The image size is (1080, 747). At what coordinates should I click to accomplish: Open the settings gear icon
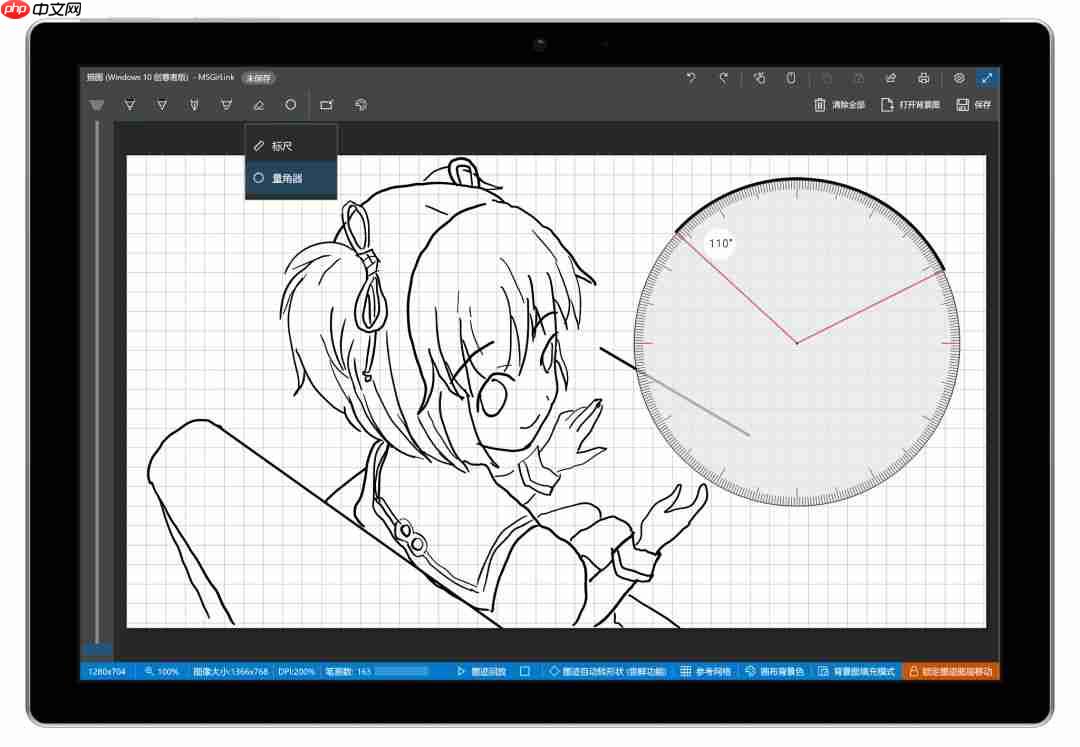click(957, 78)
